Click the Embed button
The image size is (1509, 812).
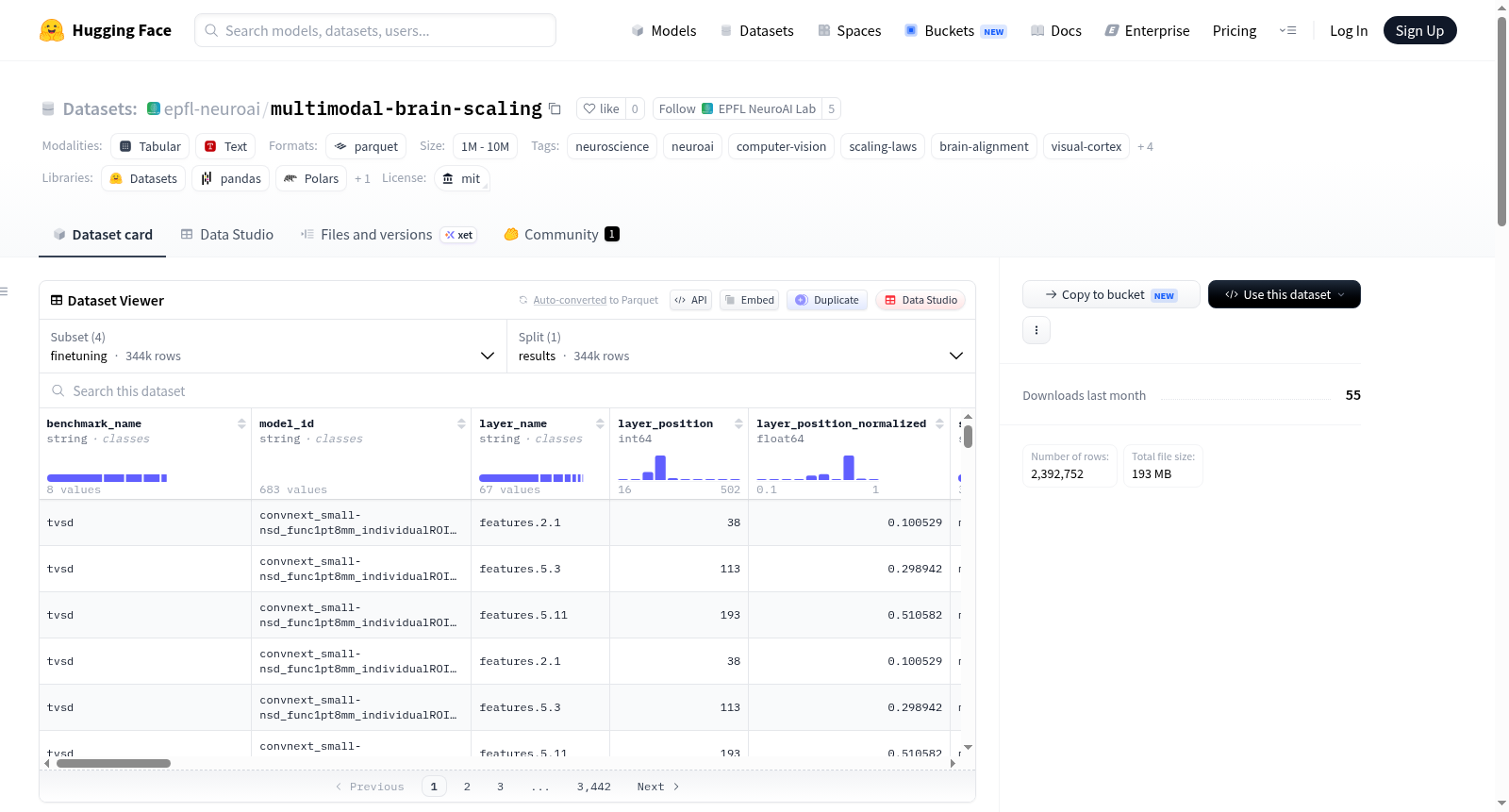coord(749,300)
